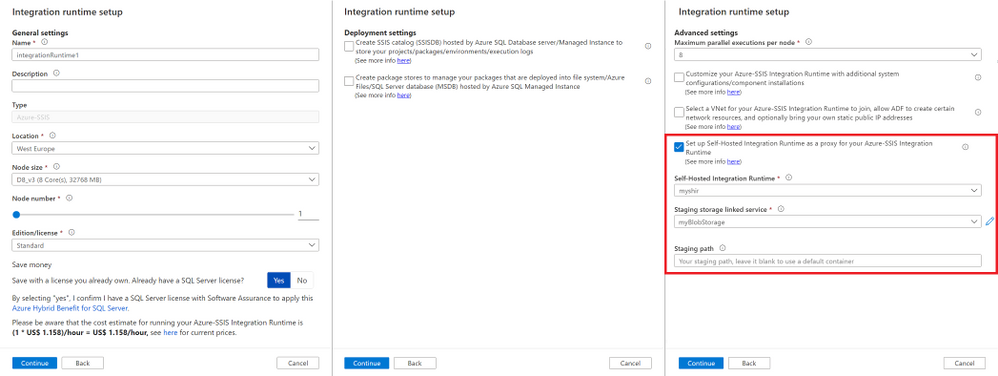Open the Staging storage linked service dropdown
998x376 pixels.
[x=827, y=222]
